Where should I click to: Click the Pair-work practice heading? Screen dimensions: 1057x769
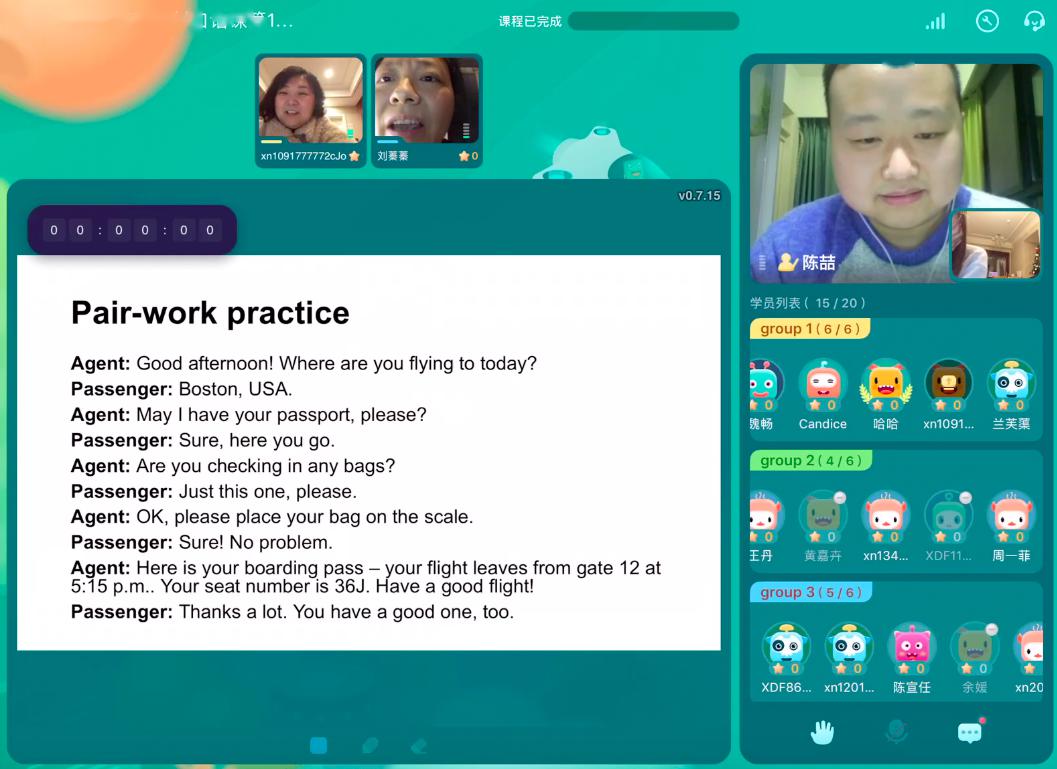(210, 313)
